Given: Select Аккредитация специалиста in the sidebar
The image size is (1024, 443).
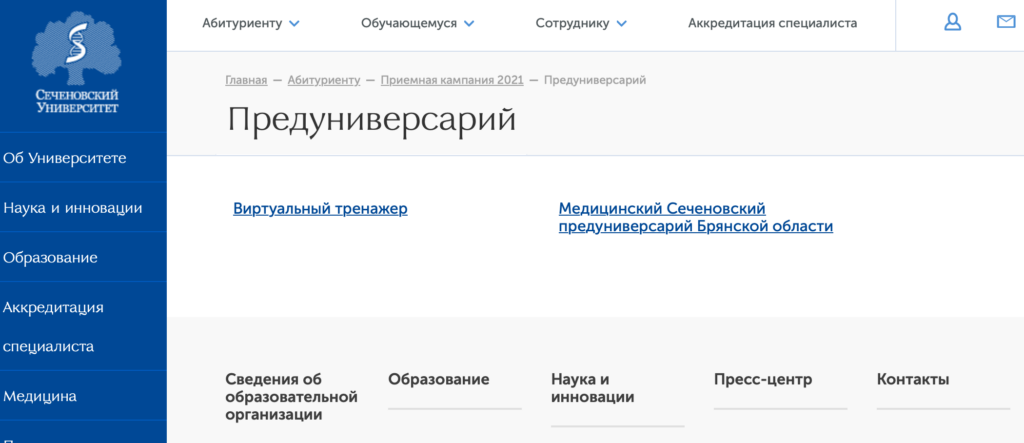Looking at the screenshot, I should click(53, 327).
